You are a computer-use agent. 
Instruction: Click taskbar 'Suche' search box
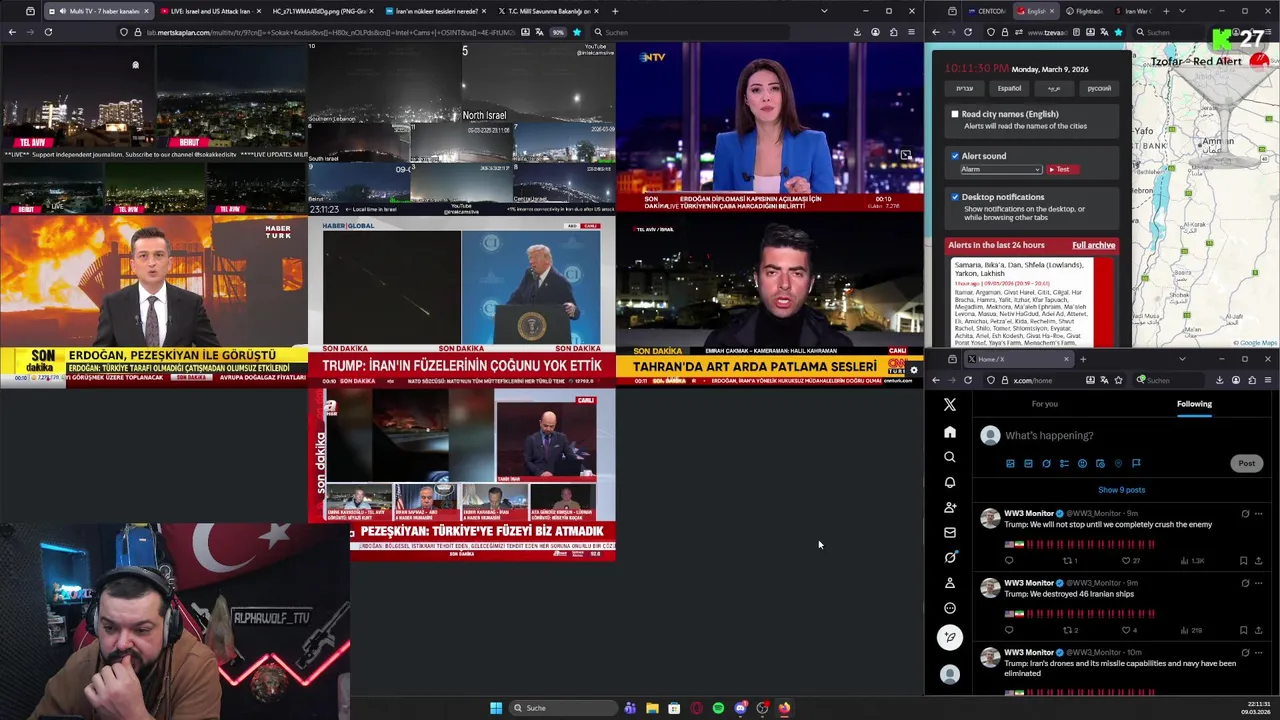click(x=563, y=708)
